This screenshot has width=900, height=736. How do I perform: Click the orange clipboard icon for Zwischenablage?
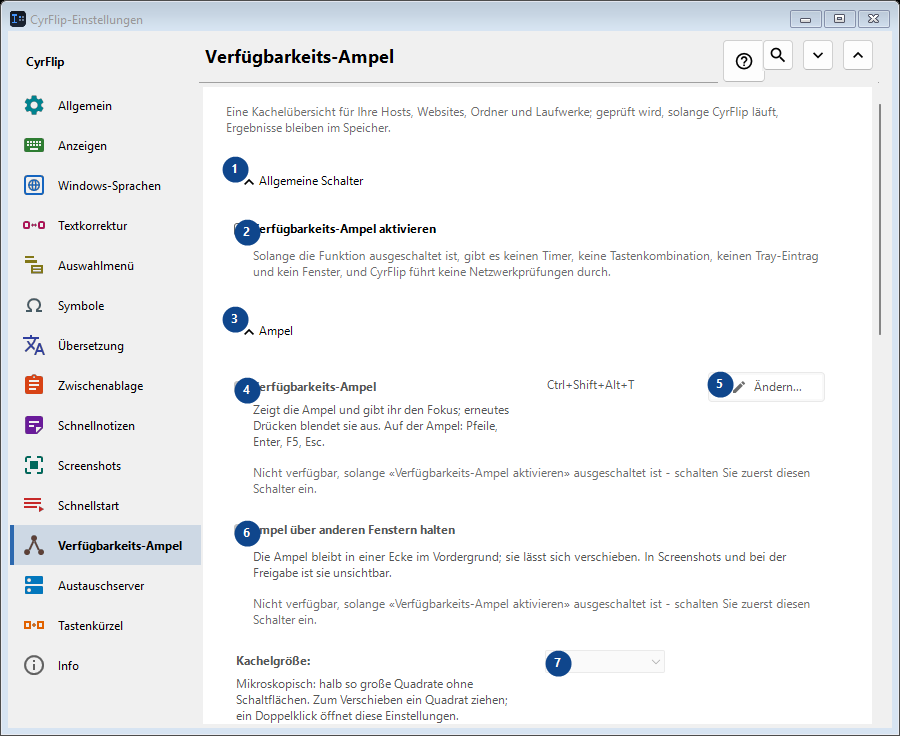(x=34, y=385)
